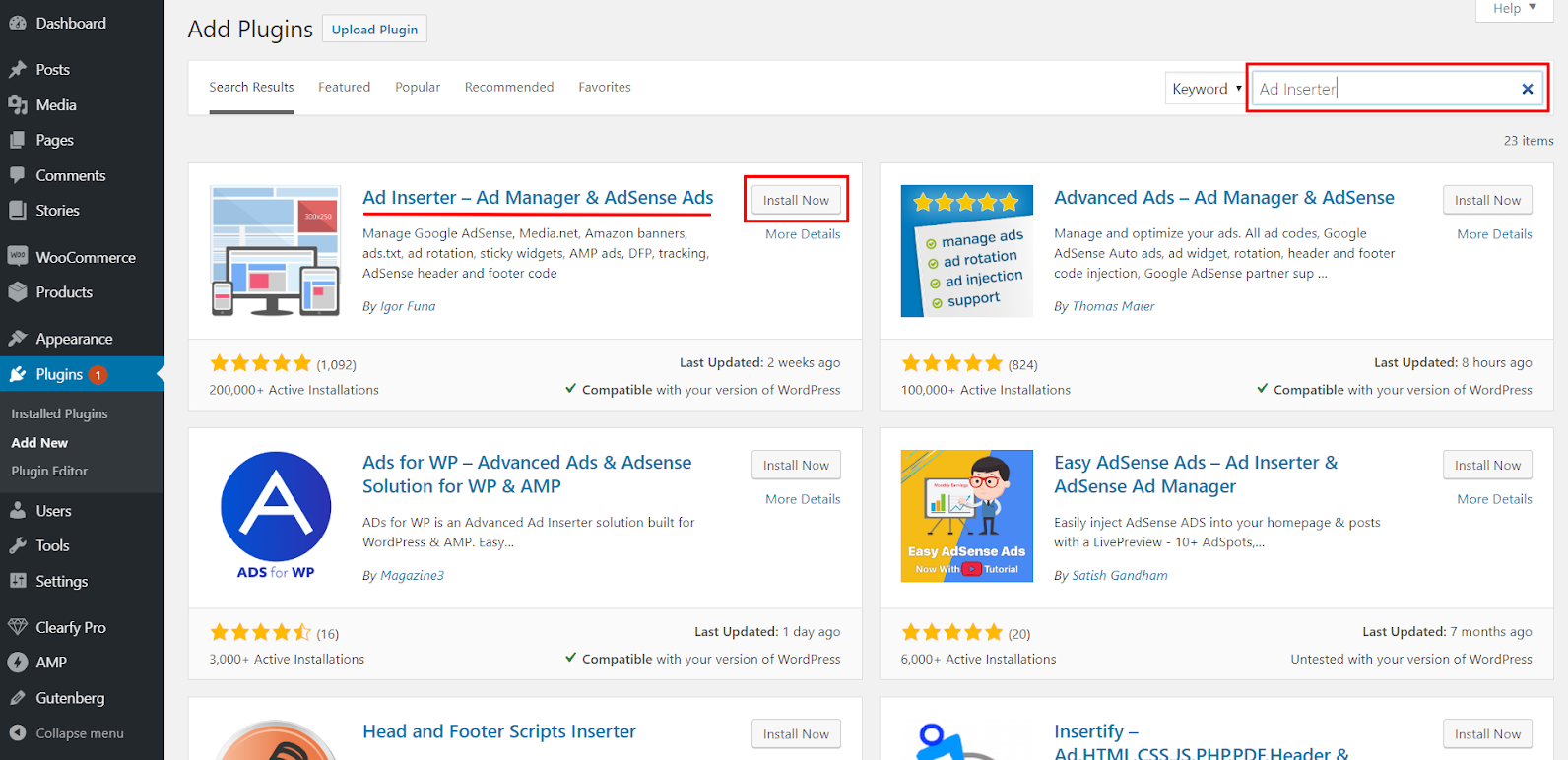The width and height of the screenshot is (1568, 760).
Task: Click the Tools wrench icon
Action: tap(18, 545)
